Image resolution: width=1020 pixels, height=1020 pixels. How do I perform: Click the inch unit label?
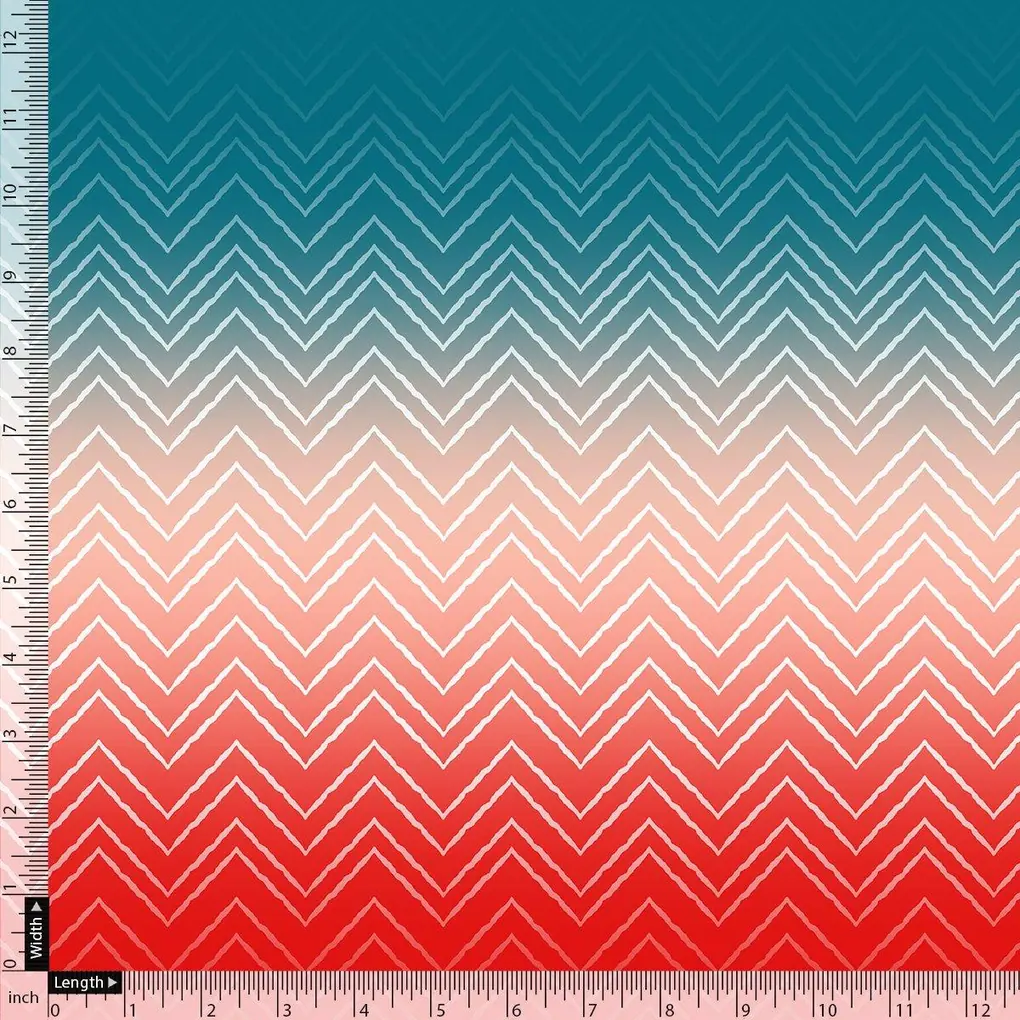pyautogui.click(x=25, y=997)
